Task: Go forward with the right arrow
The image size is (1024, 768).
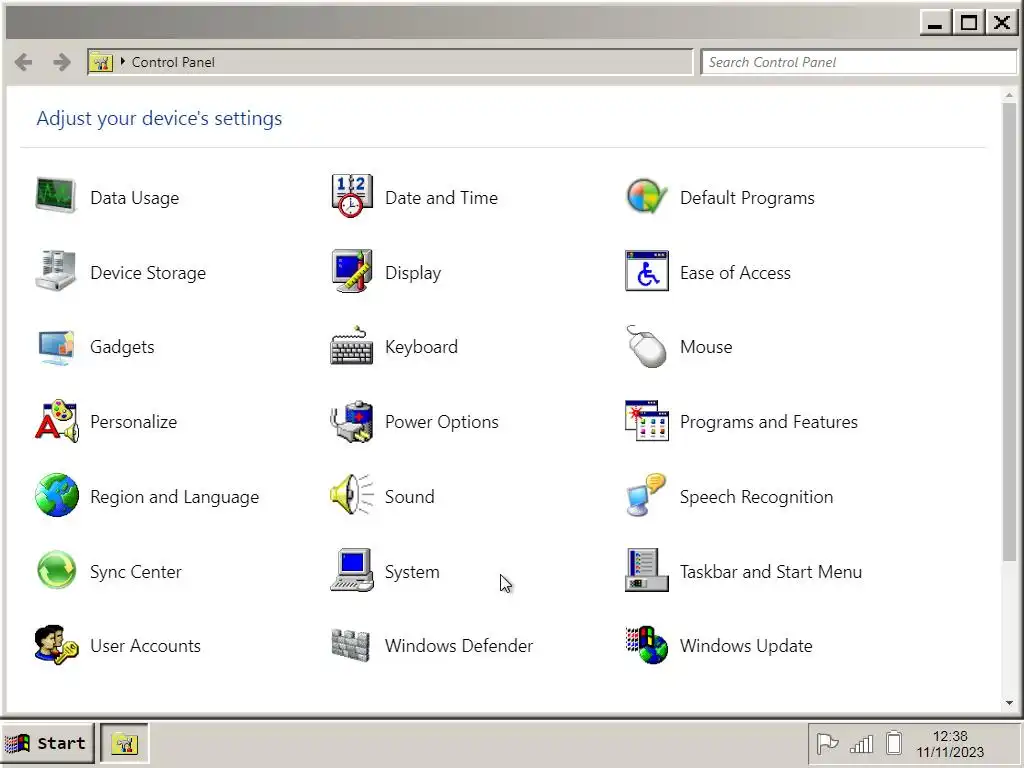Action: [61, 62]
